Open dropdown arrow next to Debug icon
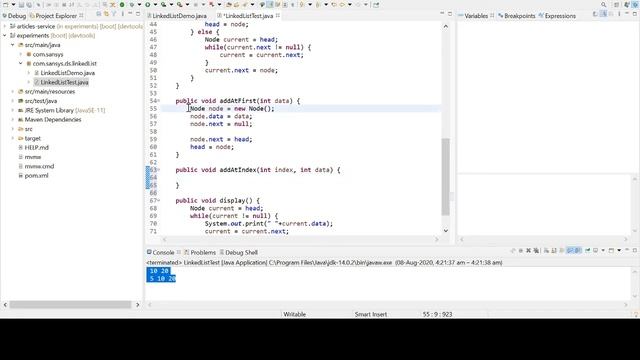This screenshot has width=640, height=360. click(139, 4)
